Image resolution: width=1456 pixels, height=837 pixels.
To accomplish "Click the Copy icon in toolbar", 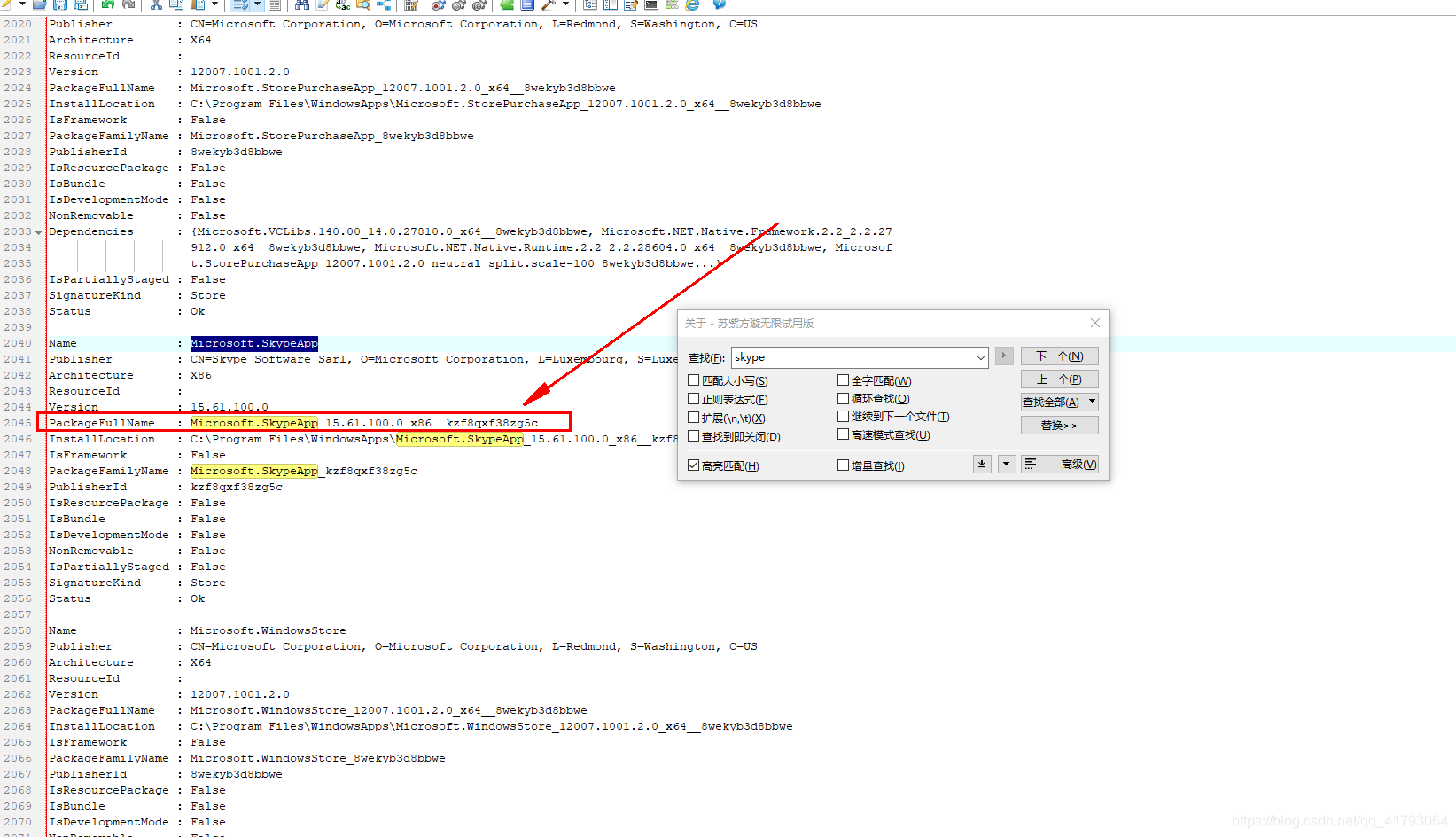I will click(x=176, y=4).
